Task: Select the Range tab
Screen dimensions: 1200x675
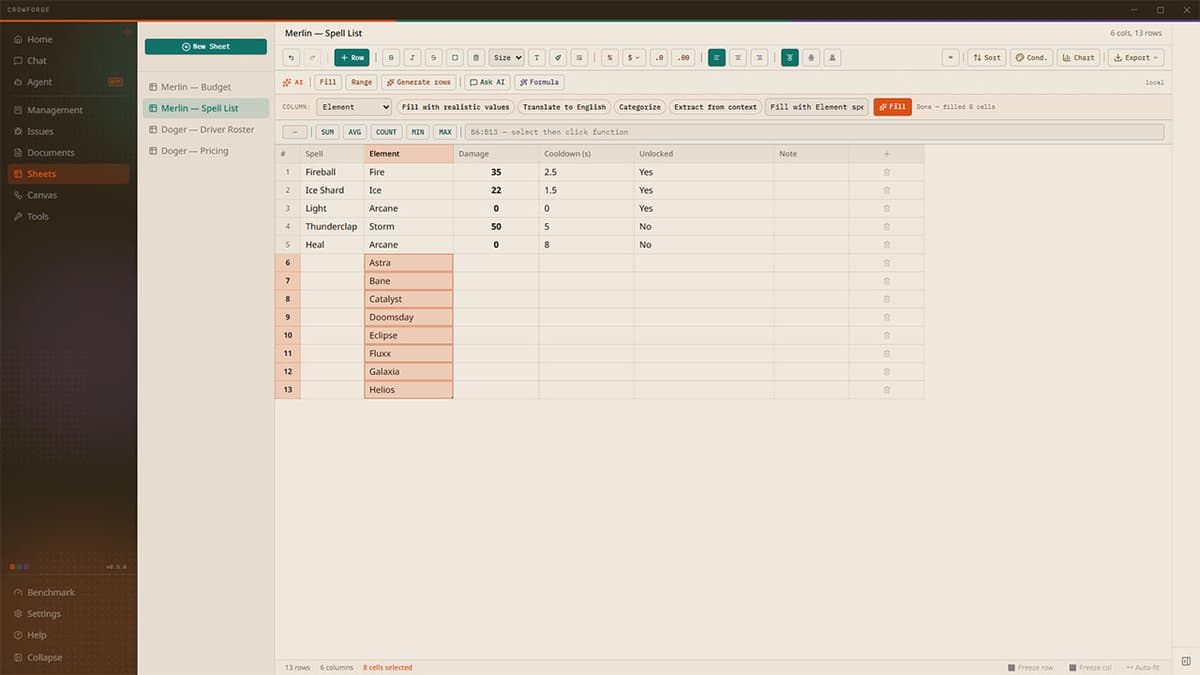Action: point(361,82)
